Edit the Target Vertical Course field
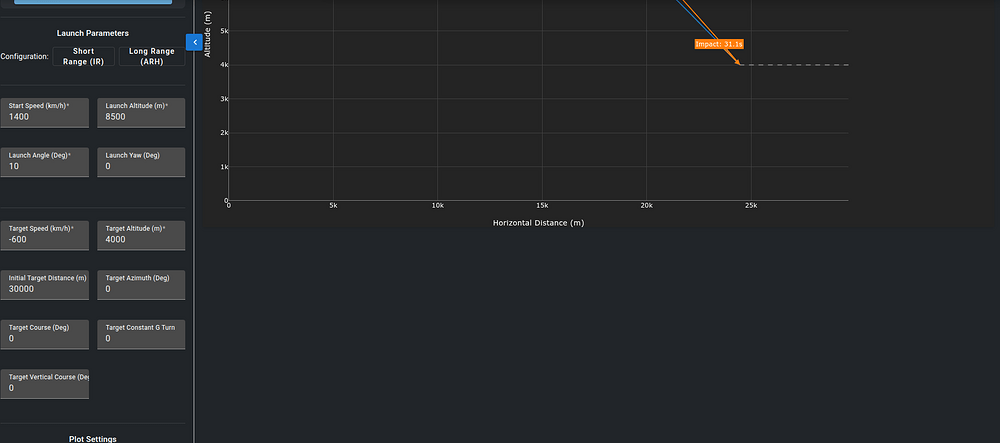 [x=45, y=387]
